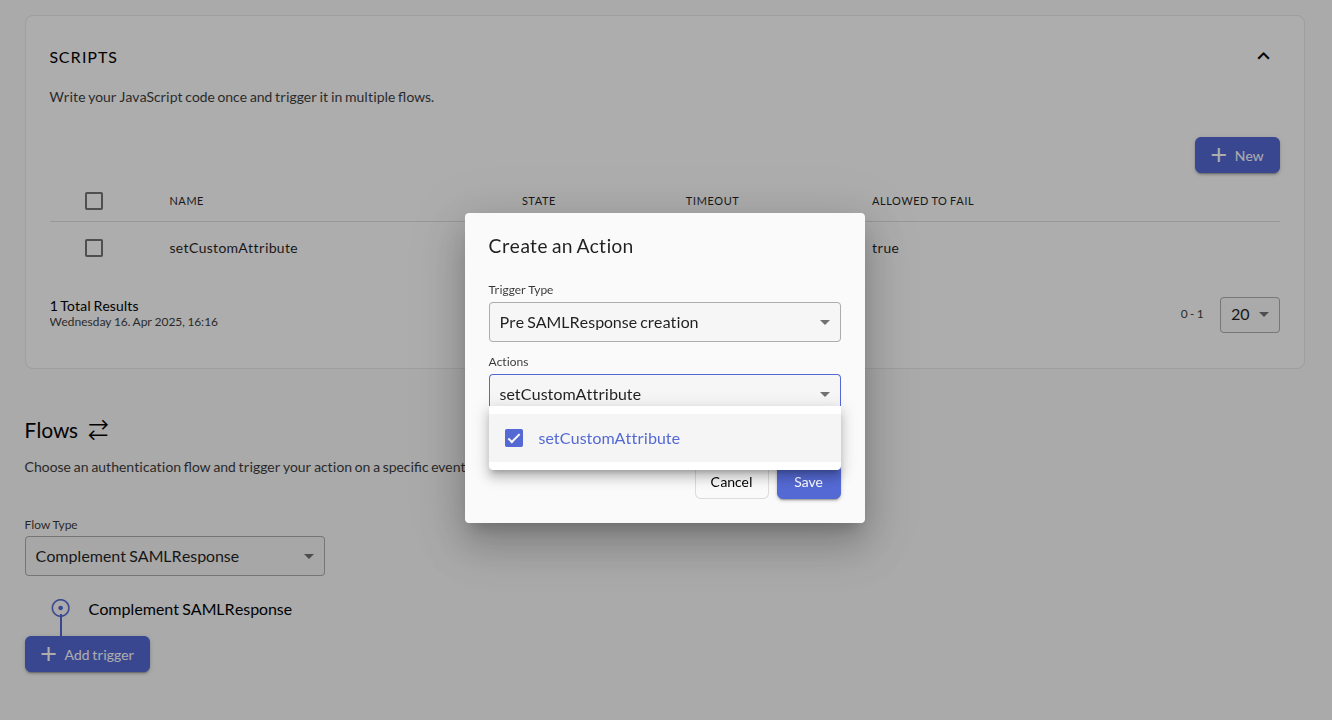1332x720 pixels.
Task: Uncheck setCustomAttribute in the Actions list
Action: coord(514,438)
